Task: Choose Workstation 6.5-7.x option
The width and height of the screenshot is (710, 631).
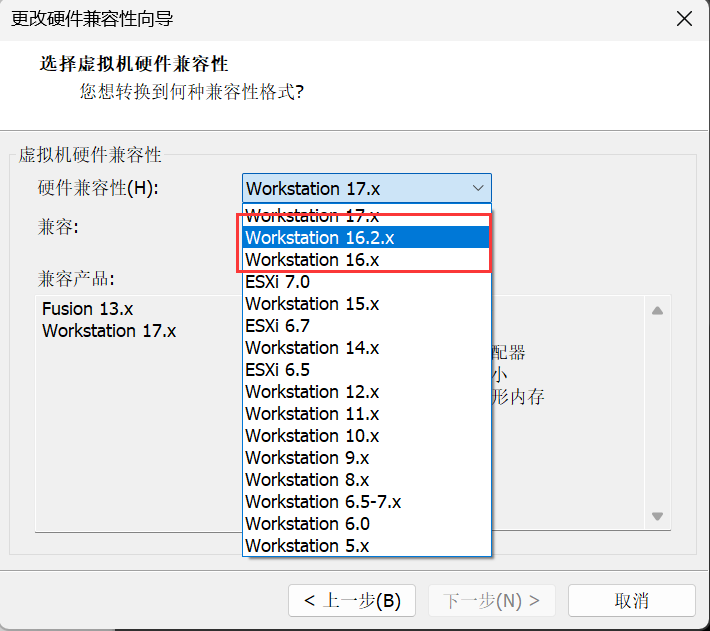Action: [367, 502]
